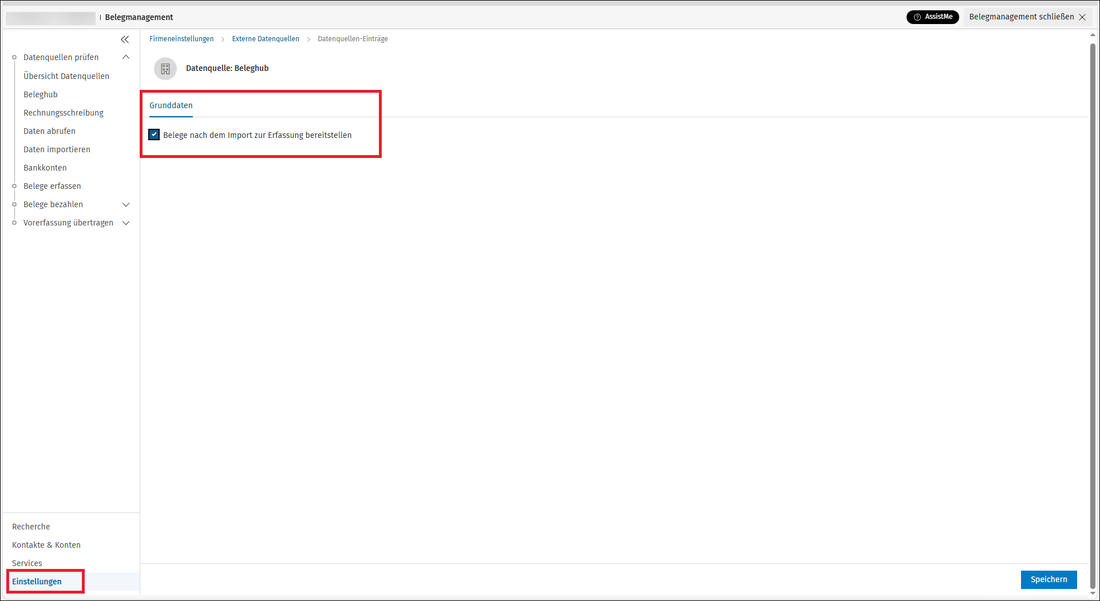Screen dimensions: 1100x601
Task: Select Beleghub in the sidebar
Action: pos(40,94)
